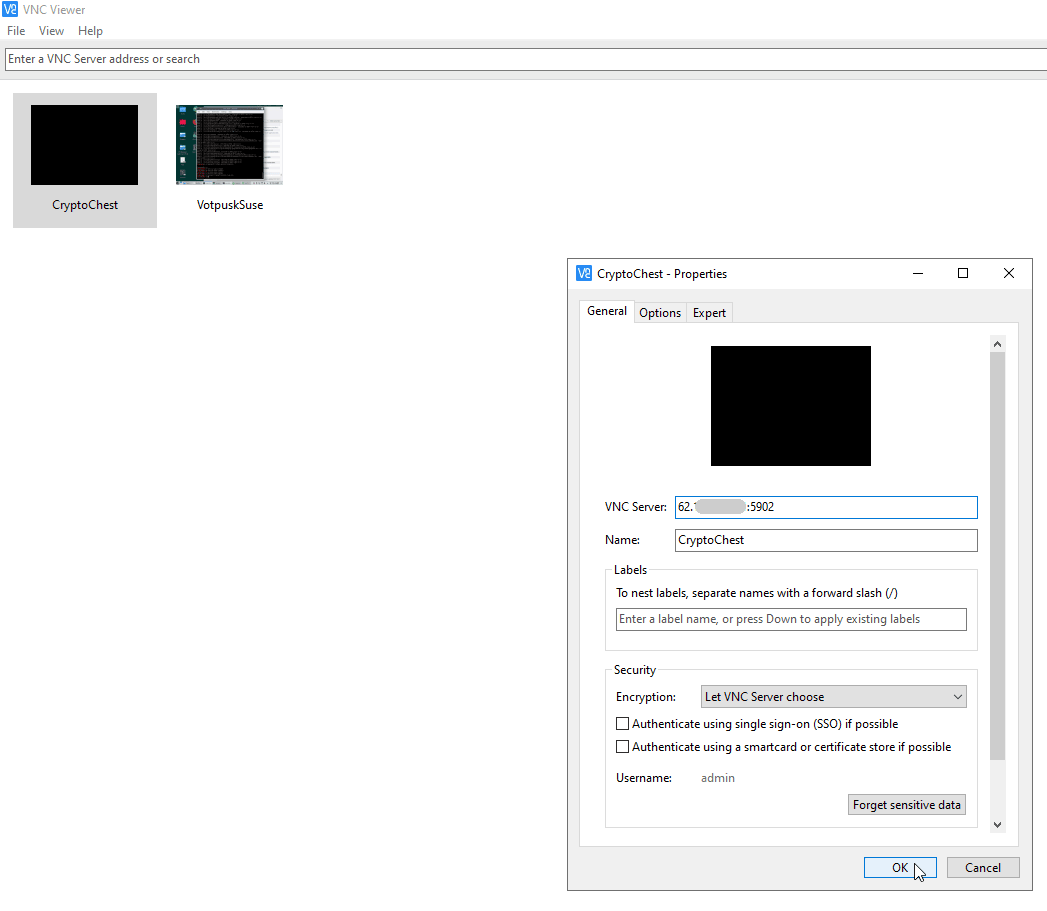The image size is (1047, 911).
Task: Click the VNC Server address search bar
Action: click(x=526, y=59)
